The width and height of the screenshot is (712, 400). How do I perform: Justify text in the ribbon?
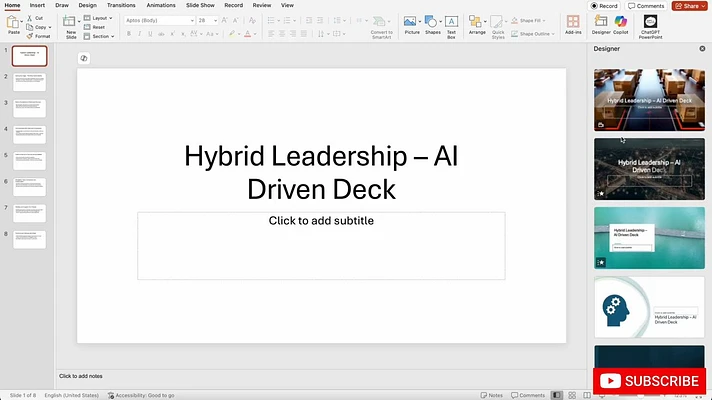coord(304,34)
